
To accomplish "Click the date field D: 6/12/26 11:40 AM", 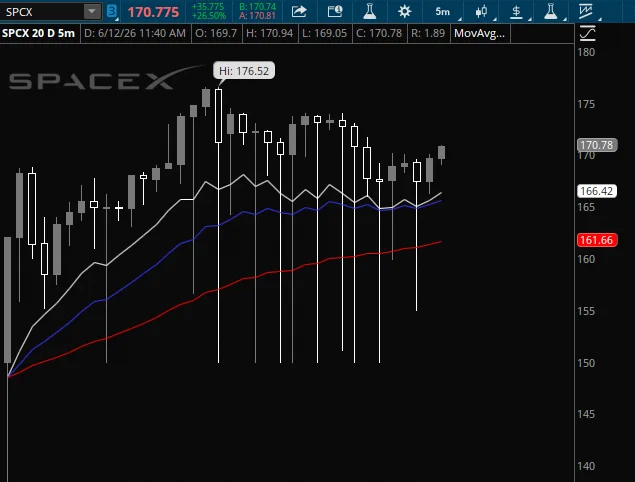I will [134, 33].
